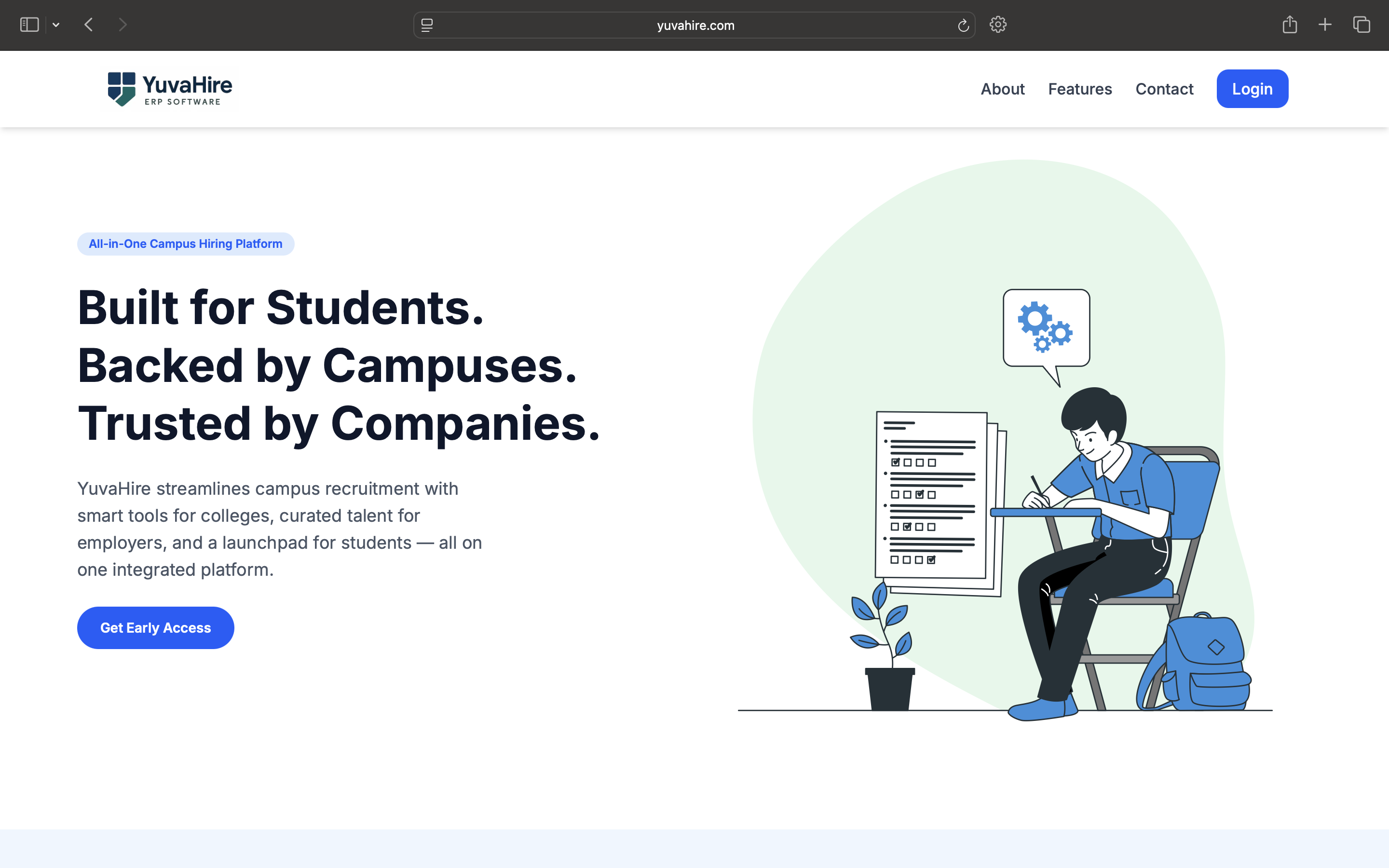Open the reader page menu icon

(427, 25)
